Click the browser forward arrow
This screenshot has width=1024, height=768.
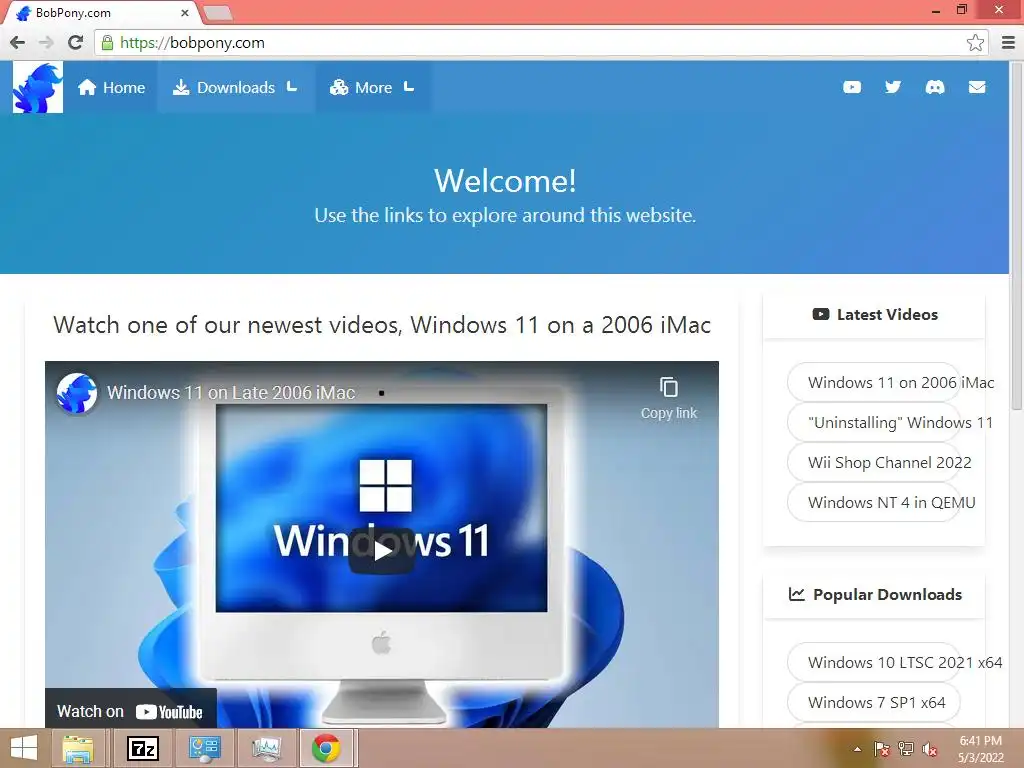tap(46, 42)
